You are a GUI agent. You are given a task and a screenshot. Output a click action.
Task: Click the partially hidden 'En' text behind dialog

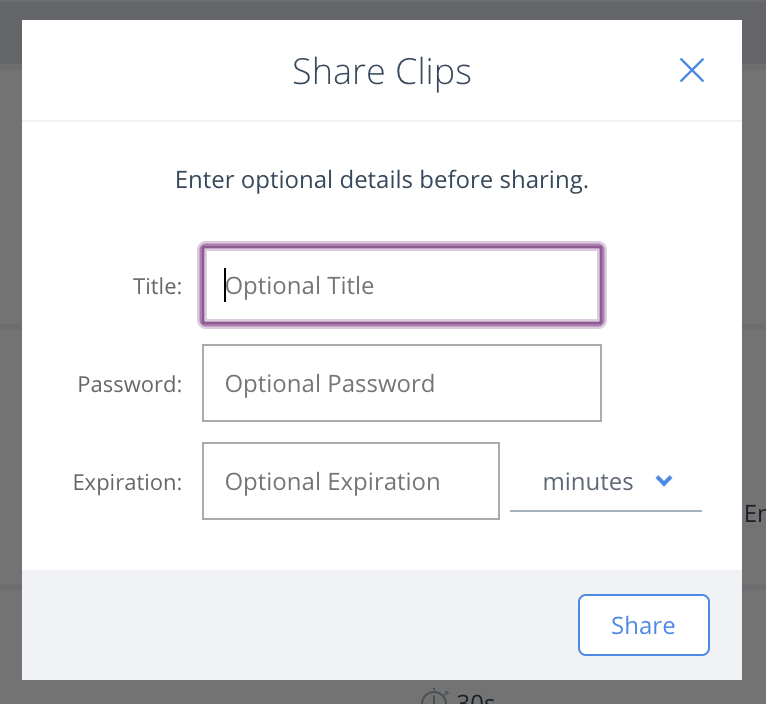pos(755,514)
